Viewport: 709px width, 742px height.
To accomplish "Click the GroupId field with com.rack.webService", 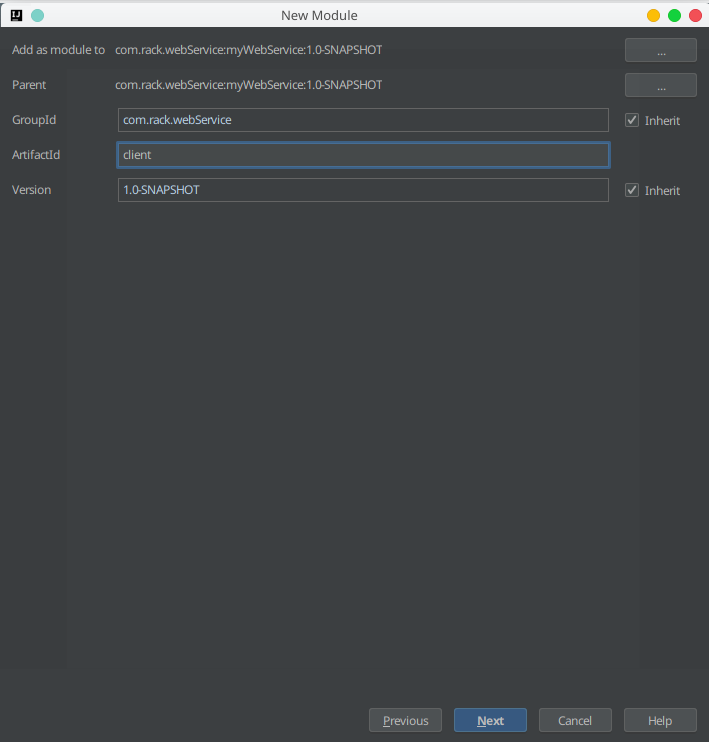I will (362, 120).
